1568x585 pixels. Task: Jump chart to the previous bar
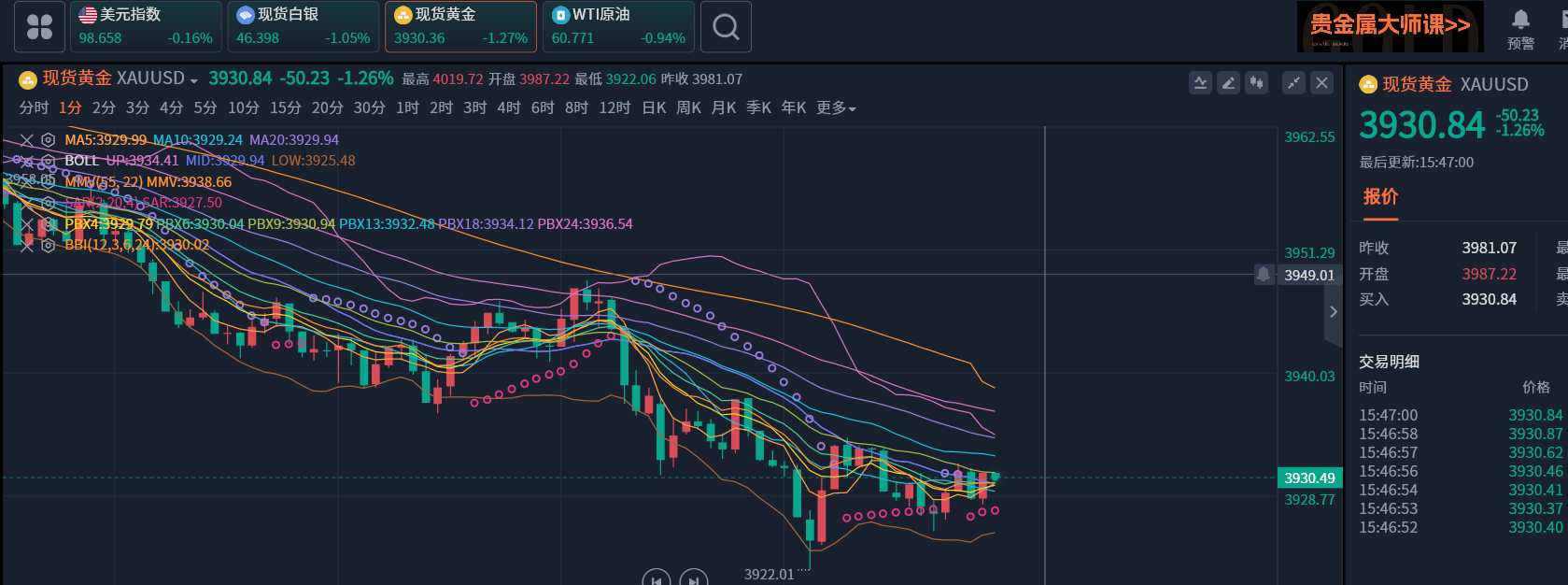[657, 579]
